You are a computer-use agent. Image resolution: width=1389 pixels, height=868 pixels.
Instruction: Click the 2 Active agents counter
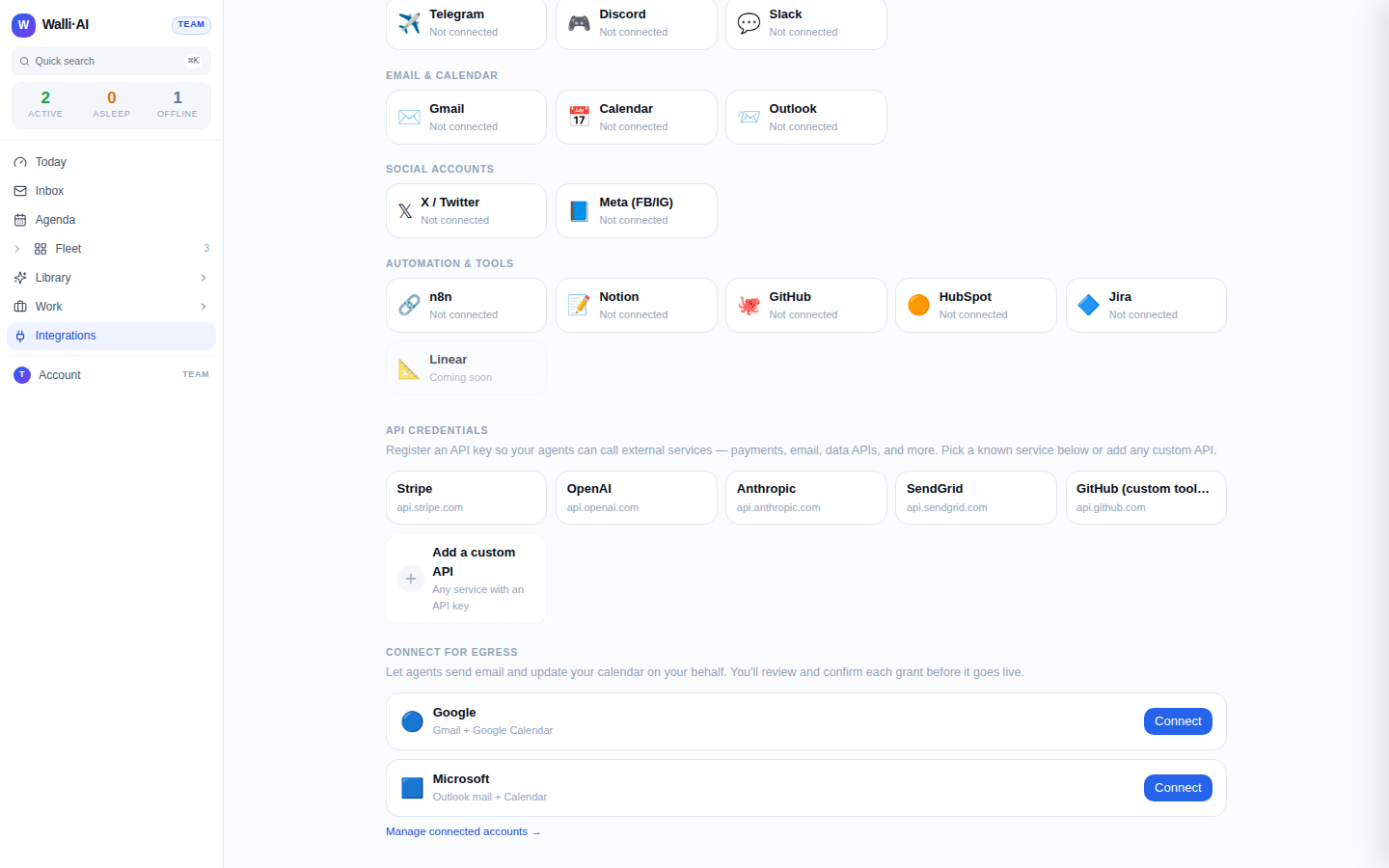pos(45,105)
